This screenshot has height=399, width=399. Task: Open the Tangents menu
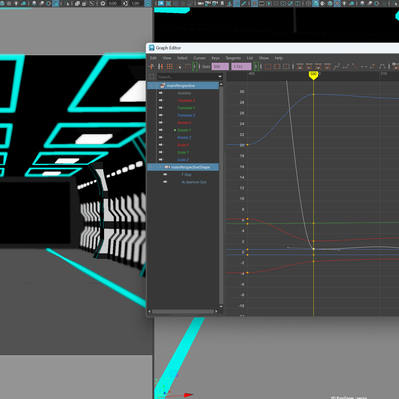(x=233, y=58)
